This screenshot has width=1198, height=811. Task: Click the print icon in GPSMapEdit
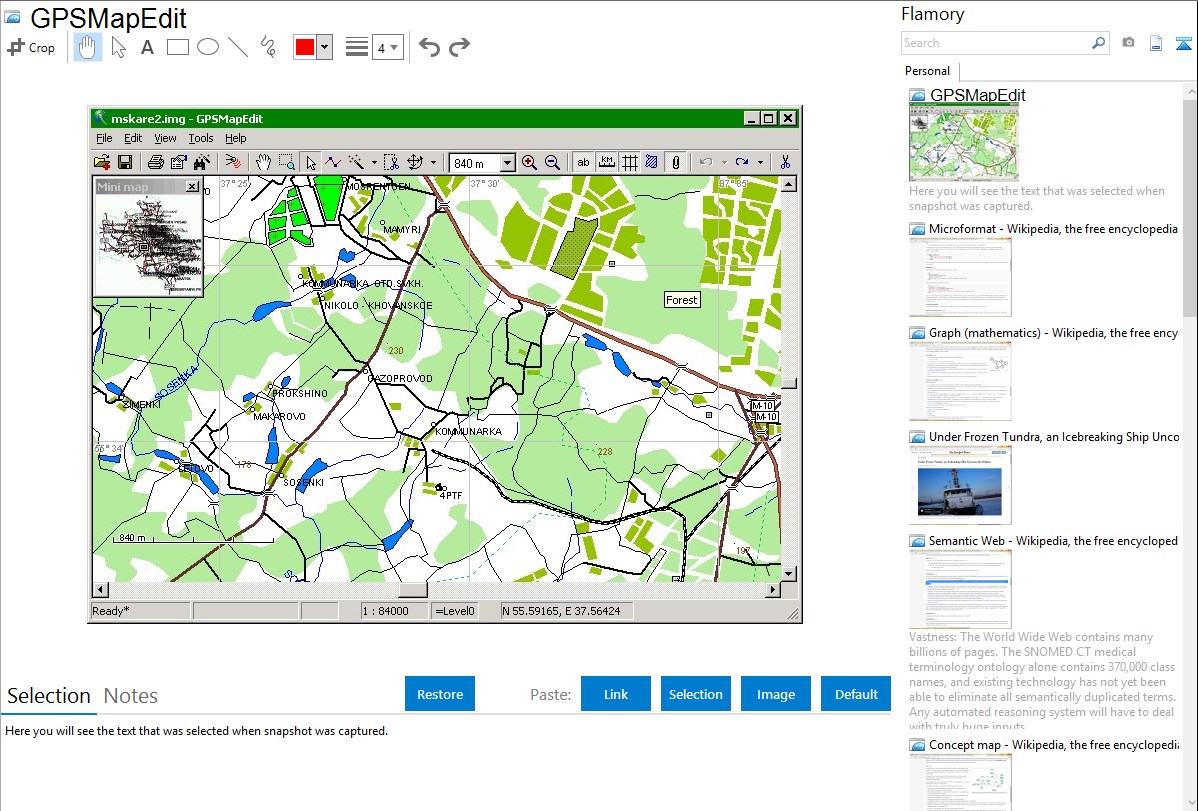[x=156, y=162]
